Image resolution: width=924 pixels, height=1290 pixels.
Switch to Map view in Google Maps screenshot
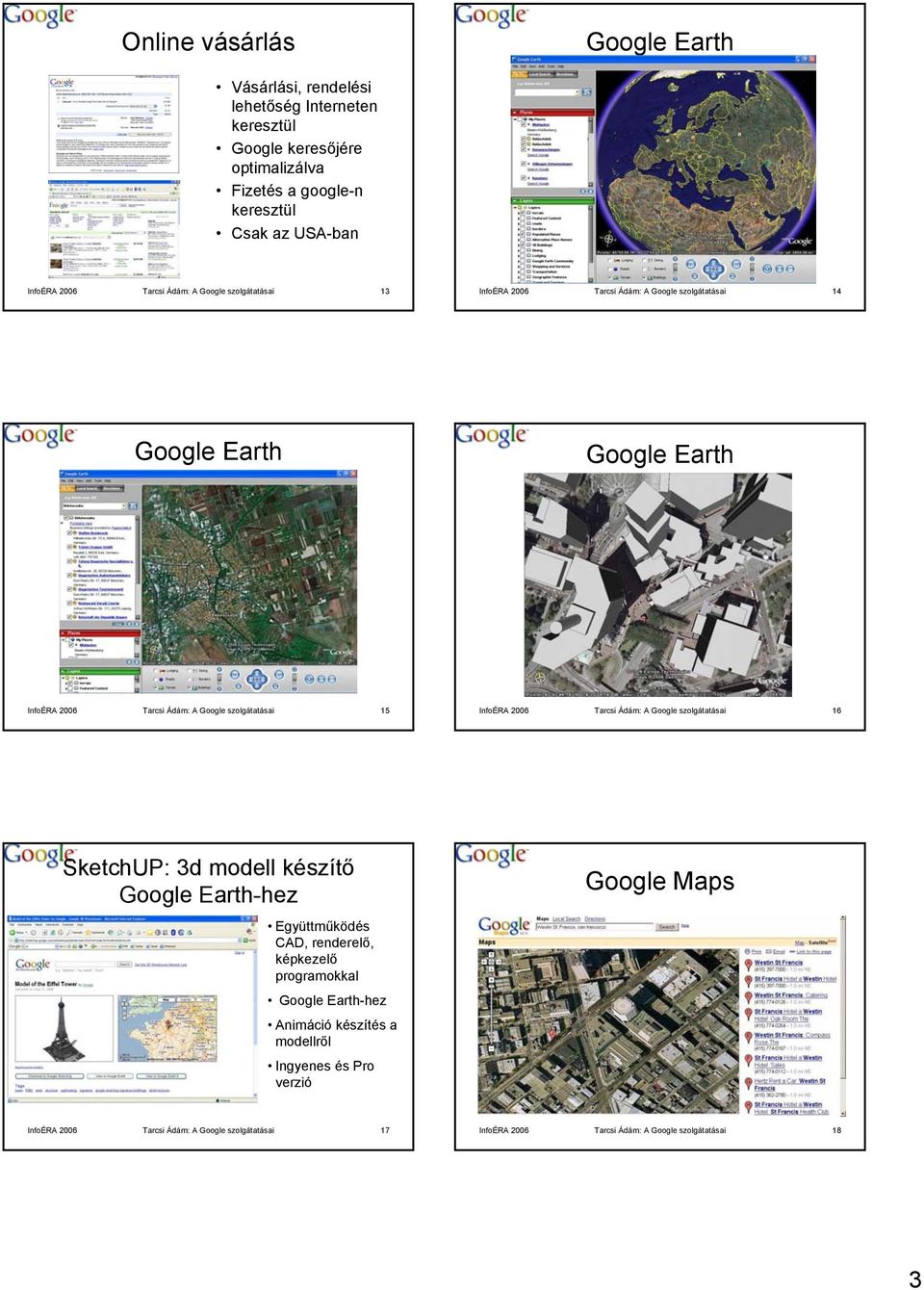click(x=799, y=942)
